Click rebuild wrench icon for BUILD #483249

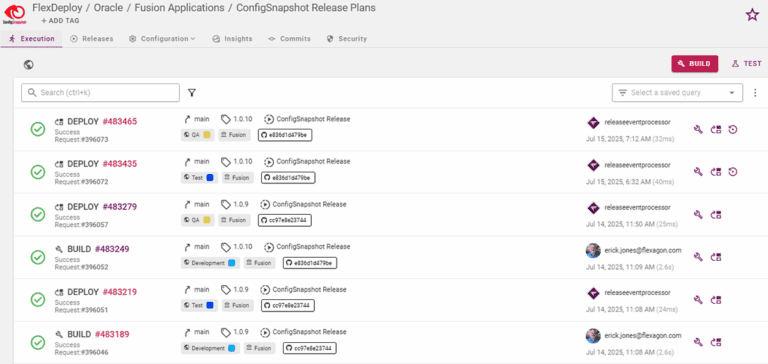click(x=698, y=257)
